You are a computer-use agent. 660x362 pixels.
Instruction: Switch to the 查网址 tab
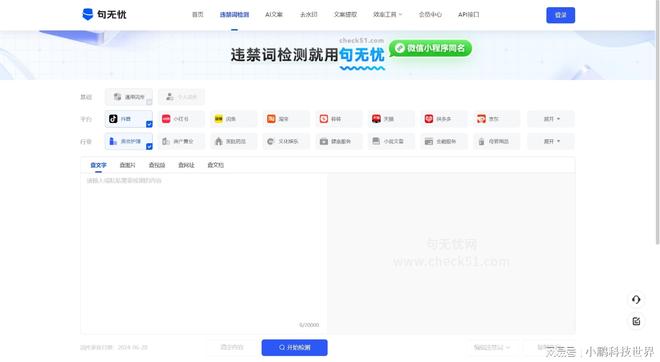click(186, 165)
